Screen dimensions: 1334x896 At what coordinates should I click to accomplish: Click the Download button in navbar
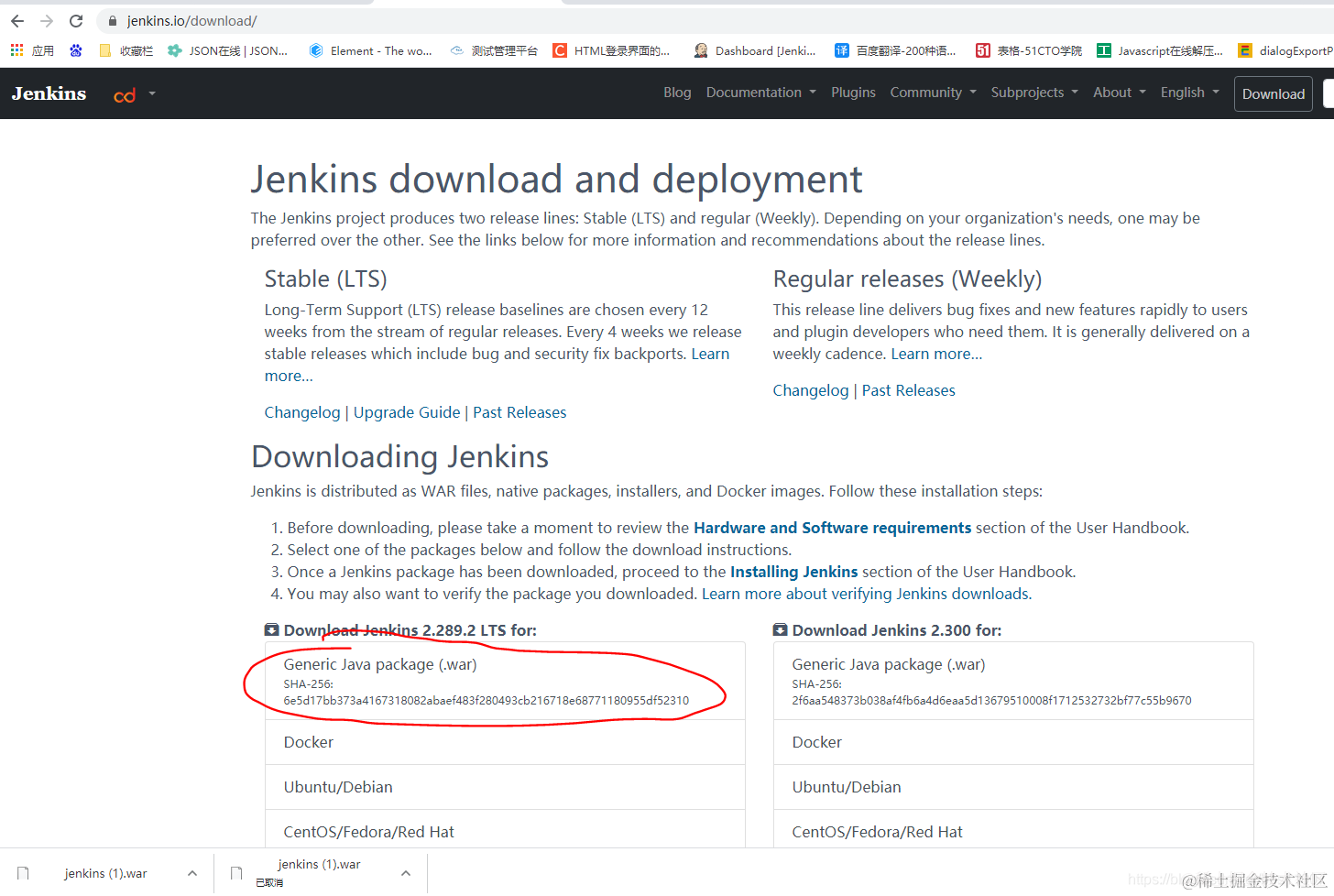click(1273, 94)
